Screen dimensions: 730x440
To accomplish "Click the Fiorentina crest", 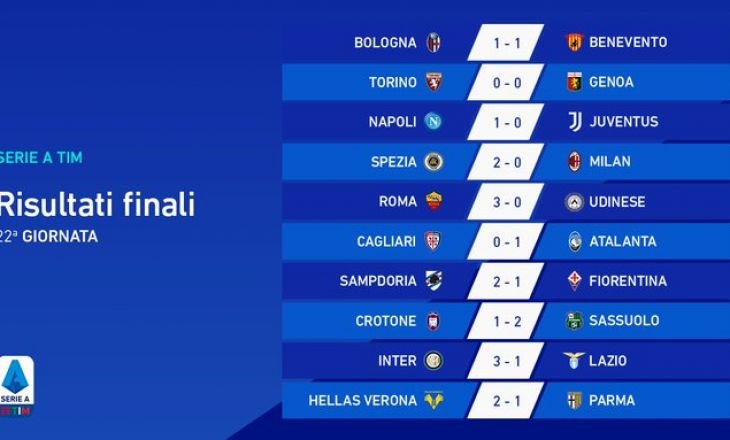I will point(574,281).
